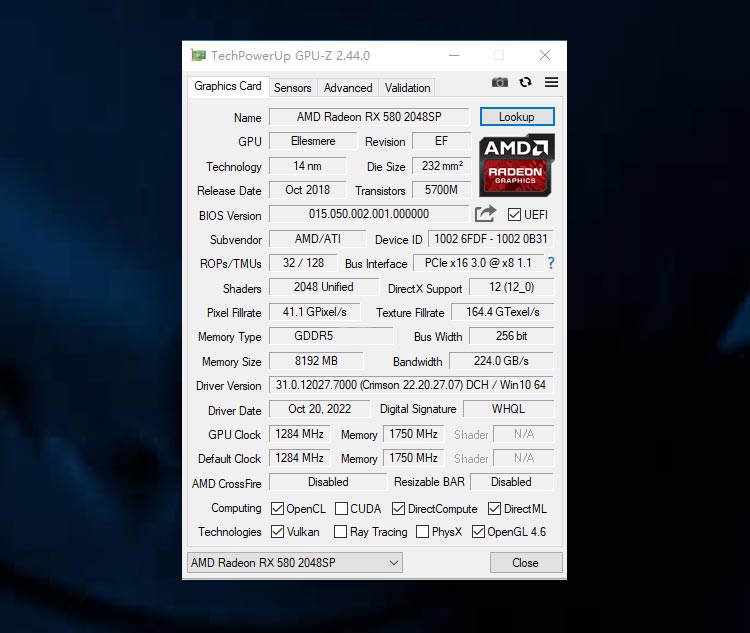The height and width of the screenshot is (633, 750).
Task: Click the Transistors value 5700M
Action: 441,190
